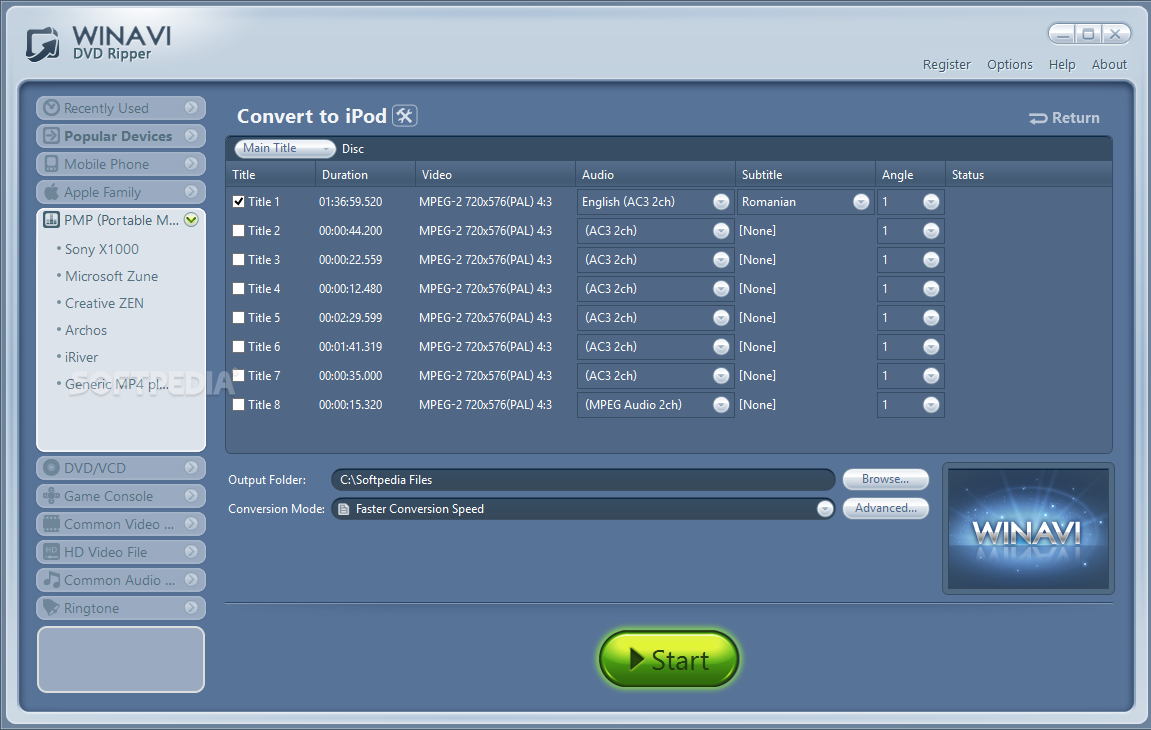Click Title 4 duration 00:00:12.480
The image size is (1151, 730).
(x=350, y=289)
